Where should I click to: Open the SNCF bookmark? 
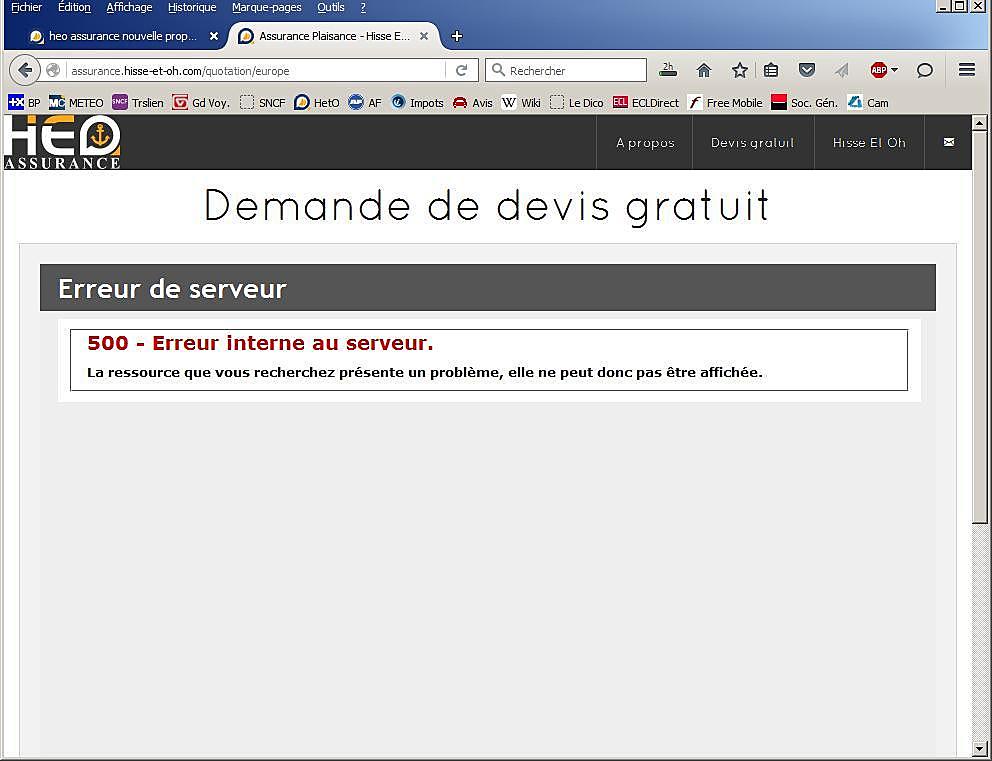(263, 102)
